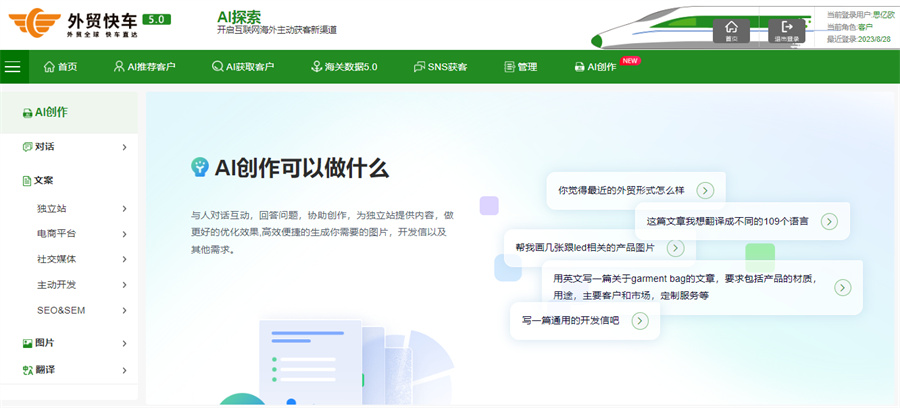Expand the 对话 sidebar section
The height and width of the screenshot is (408, 900).
124,147
